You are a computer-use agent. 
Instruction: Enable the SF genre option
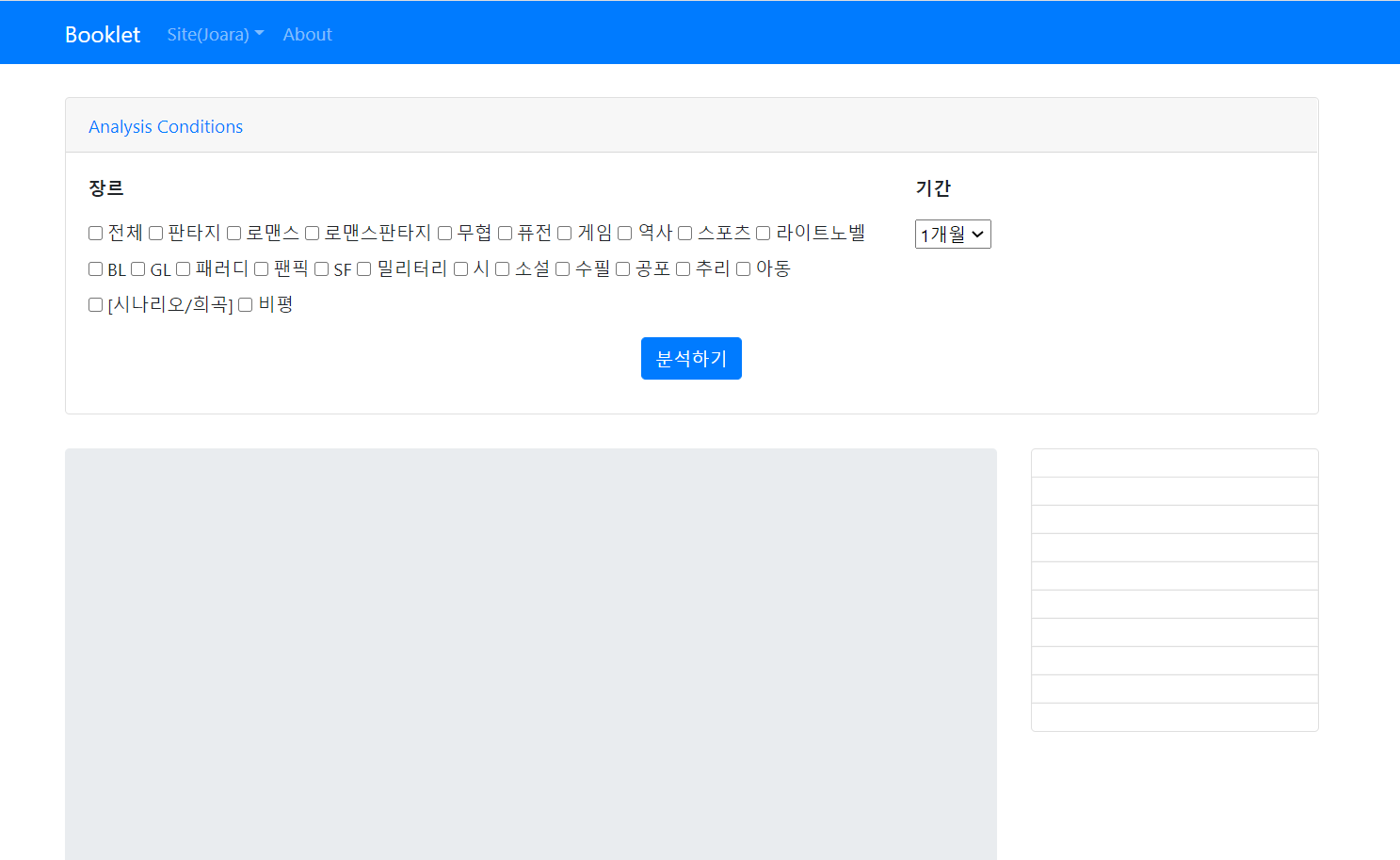320,268
